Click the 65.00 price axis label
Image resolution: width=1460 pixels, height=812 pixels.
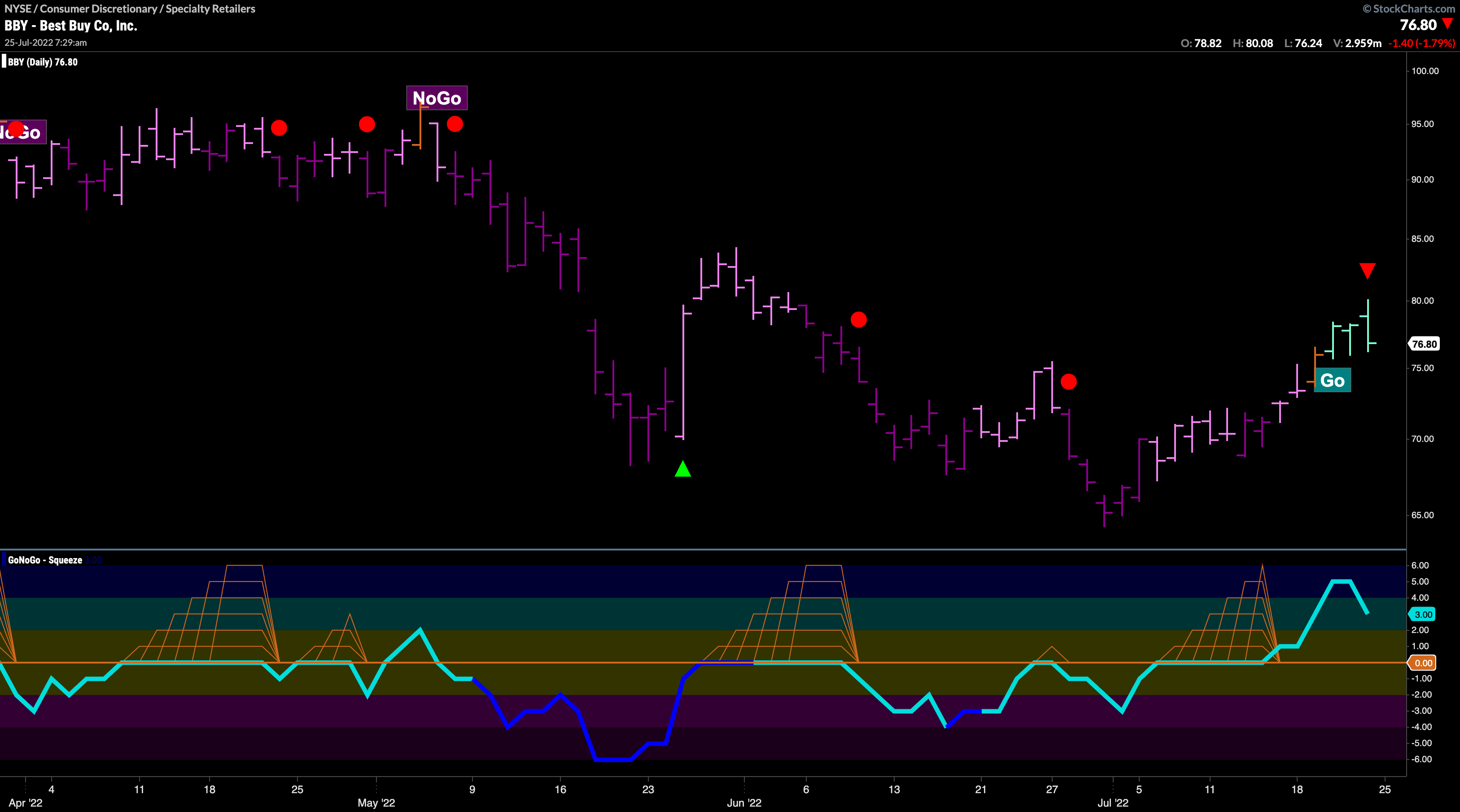(1423, 515)
